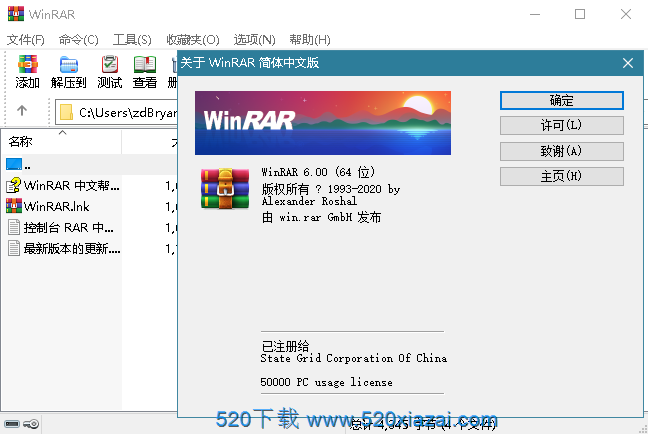
Task: Click the Add (添加) toolbar icon
Action: (27, 72)
